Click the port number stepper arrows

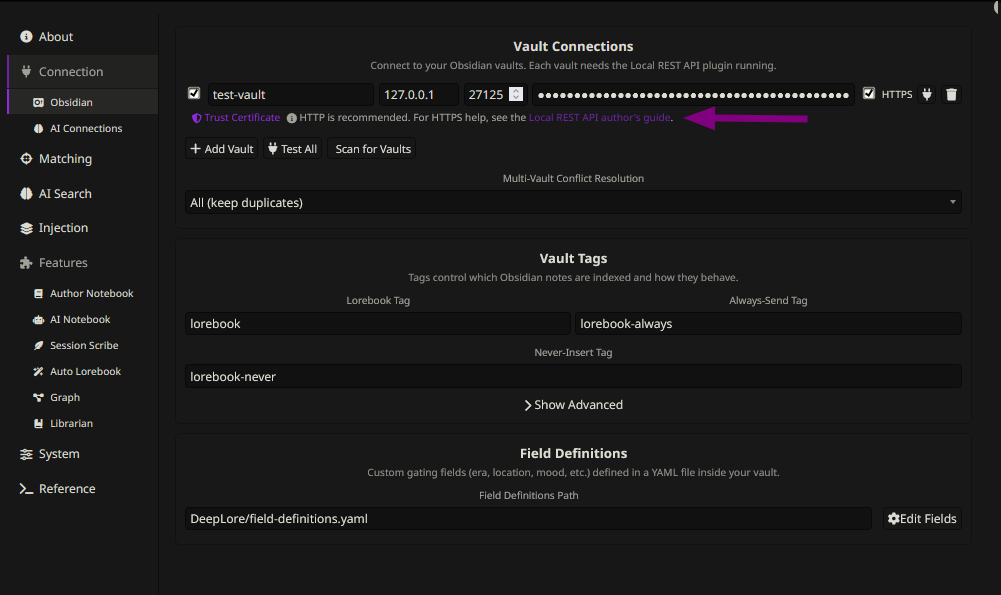[x=516, y=95]
